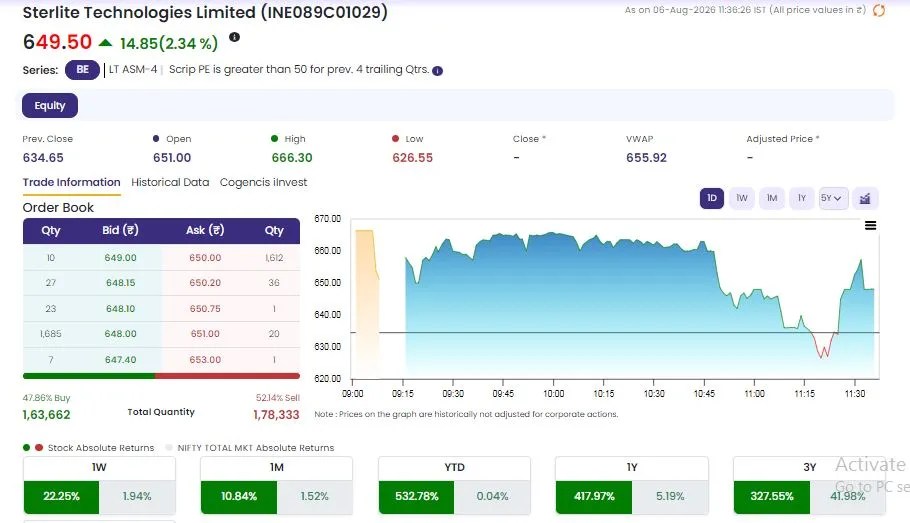910x523 pixels.
Task: Open the Cogencis iInvest tab
Action: [x=263, y=182]
